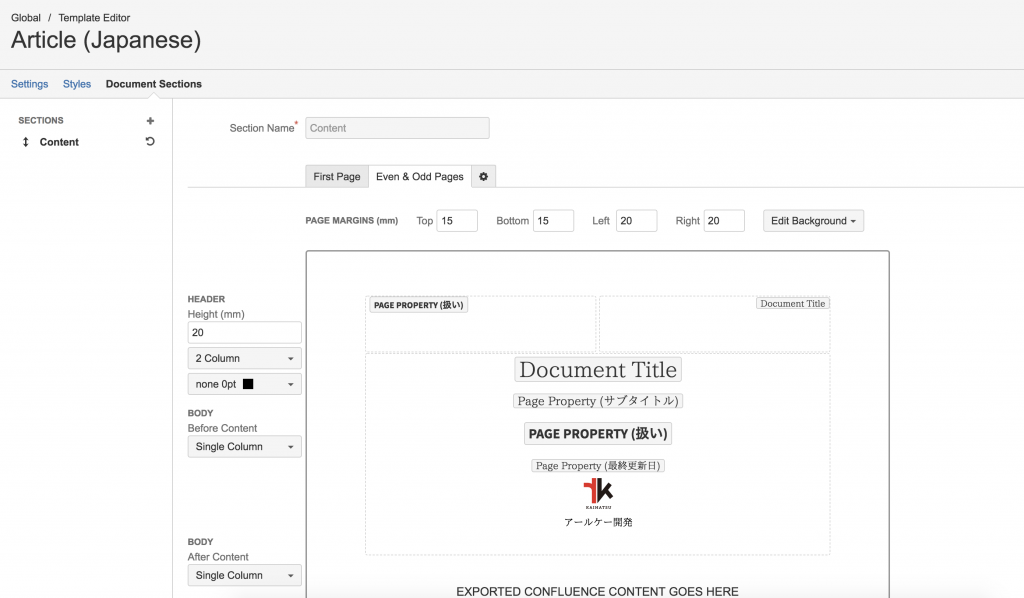Click the Left margin field
Image resolution: width=1024 pixels, height=598 pixels.
click(x=636, y=221)
